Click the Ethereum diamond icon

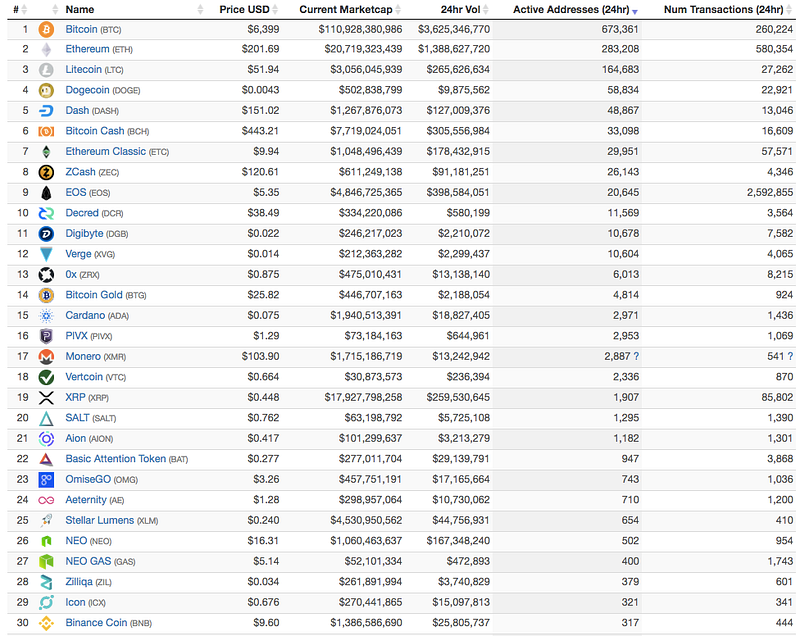[x=46, y=49]
